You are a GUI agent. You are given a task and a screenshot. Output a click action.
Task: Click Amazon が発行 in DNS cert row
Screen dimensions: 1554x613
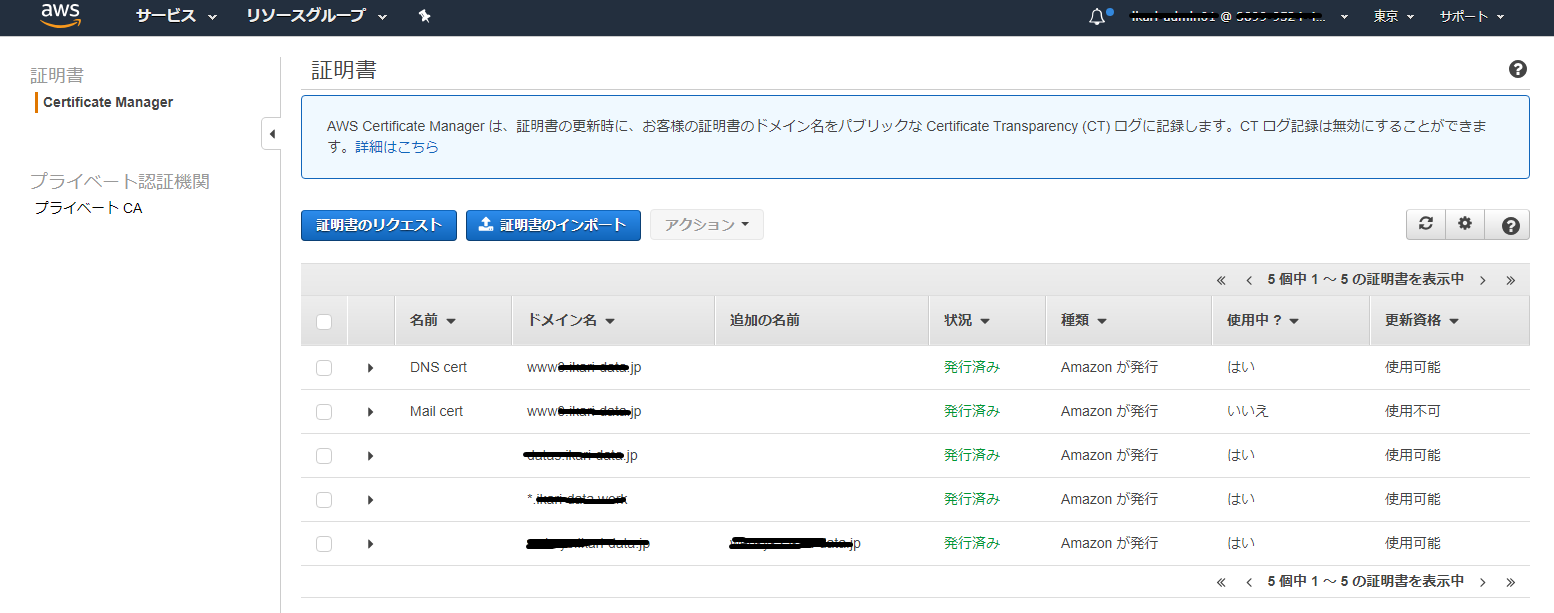pos(1109,367)
